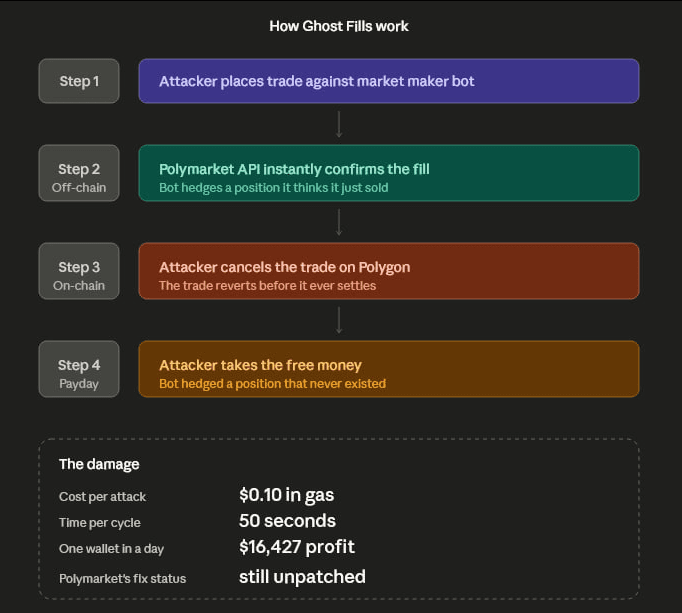Select the "Time per cycle" label
682x613 pixels.
[x=100, y=523]
